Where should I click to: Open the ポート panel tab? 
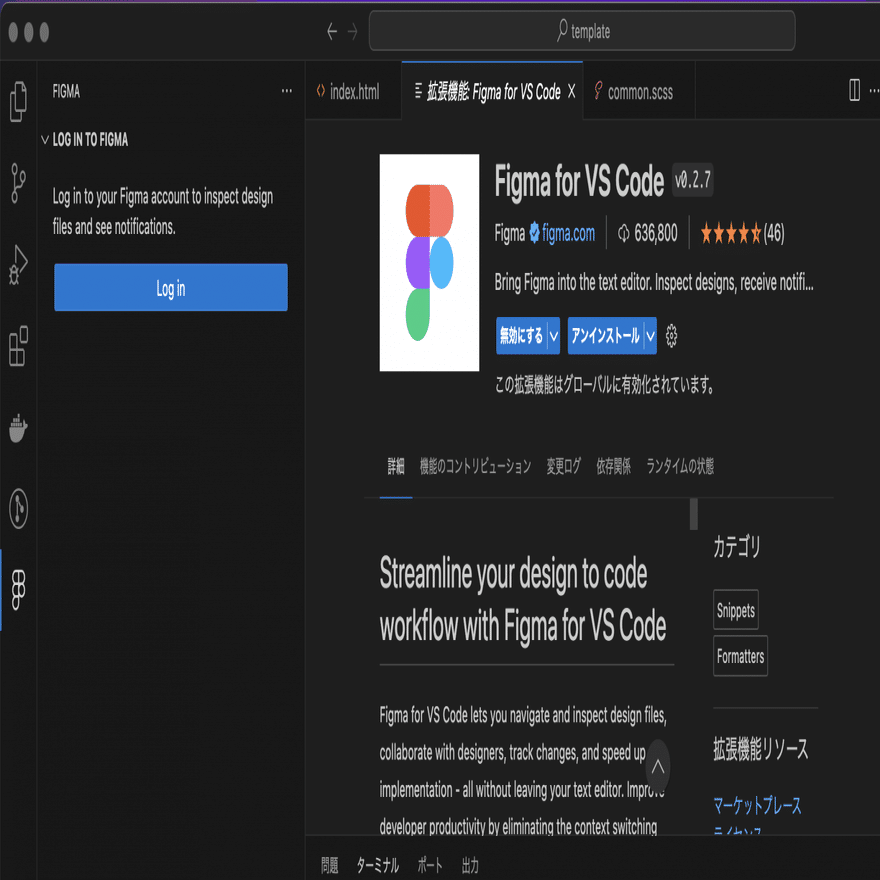coord(430,865)
